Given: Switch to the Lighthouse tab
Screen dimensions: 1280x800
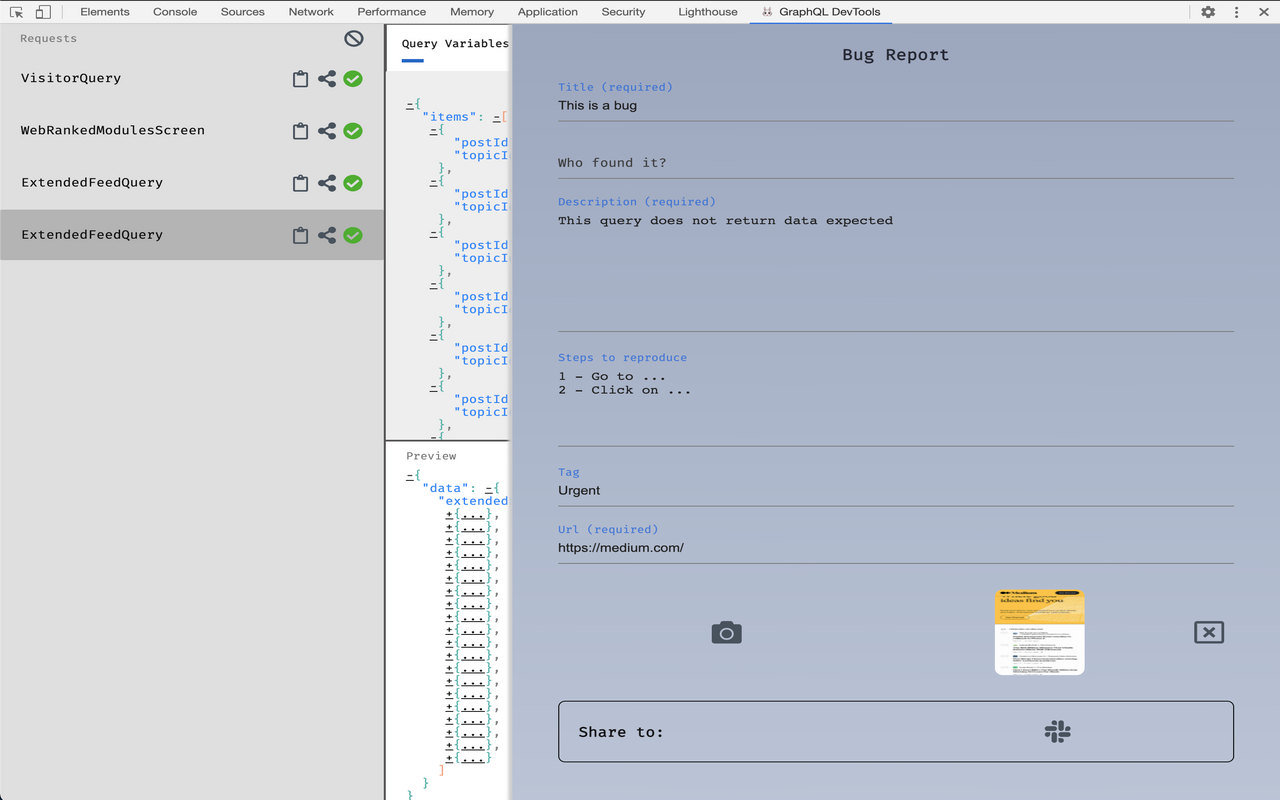Looking at the screenshot, I should [x=708, y=12].
